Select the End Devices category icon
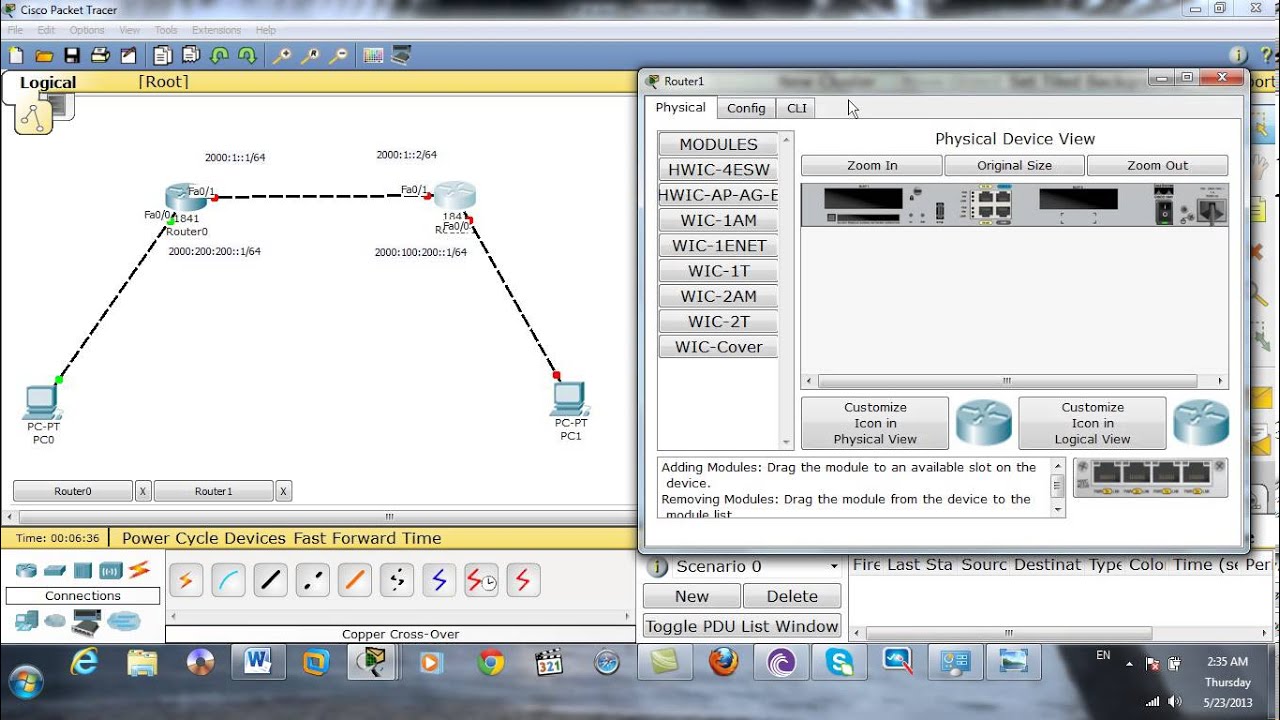1280x720 pixels. (x=26, y=621)
